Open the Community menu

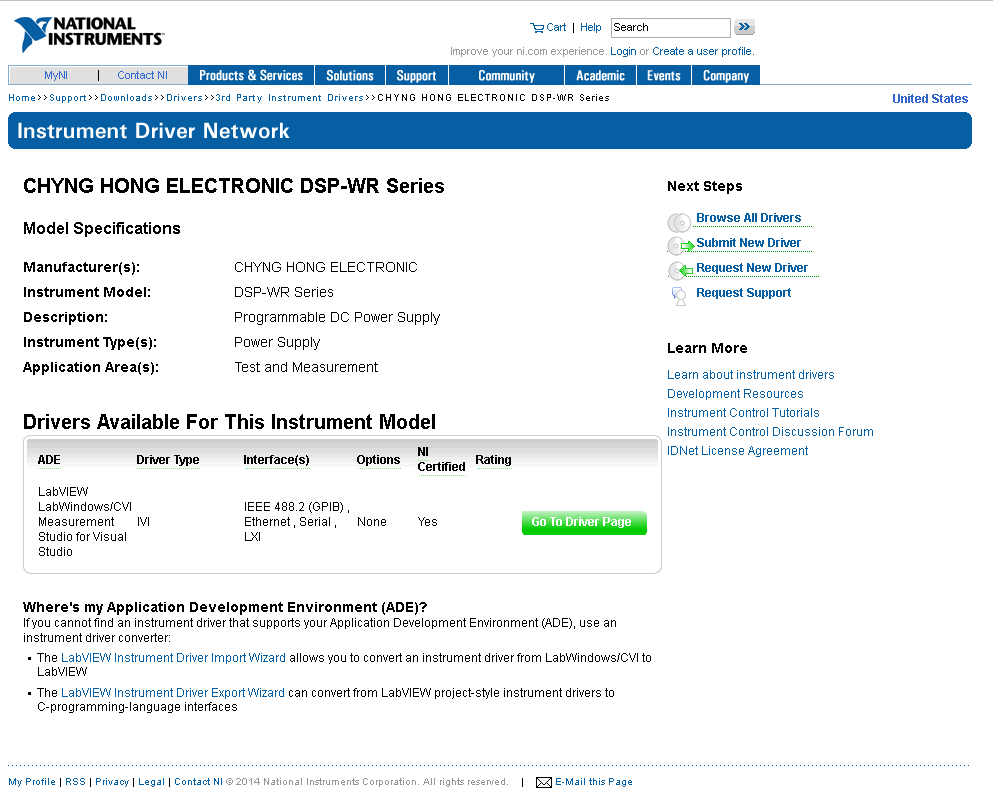pos(506,75)
